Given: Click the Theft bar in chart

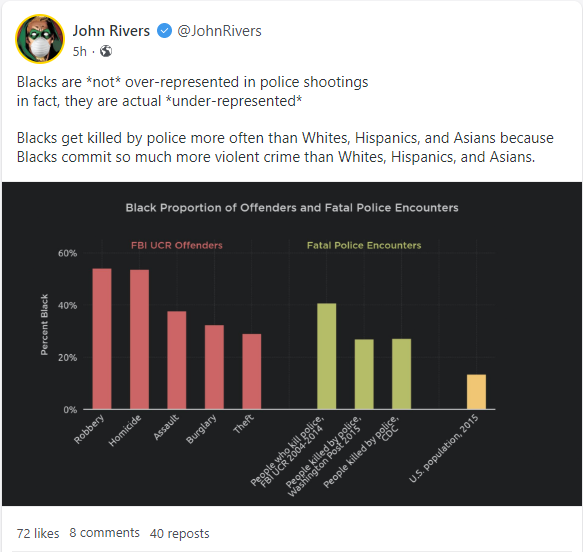Looking at the screenshot, I should click(252, 371).
